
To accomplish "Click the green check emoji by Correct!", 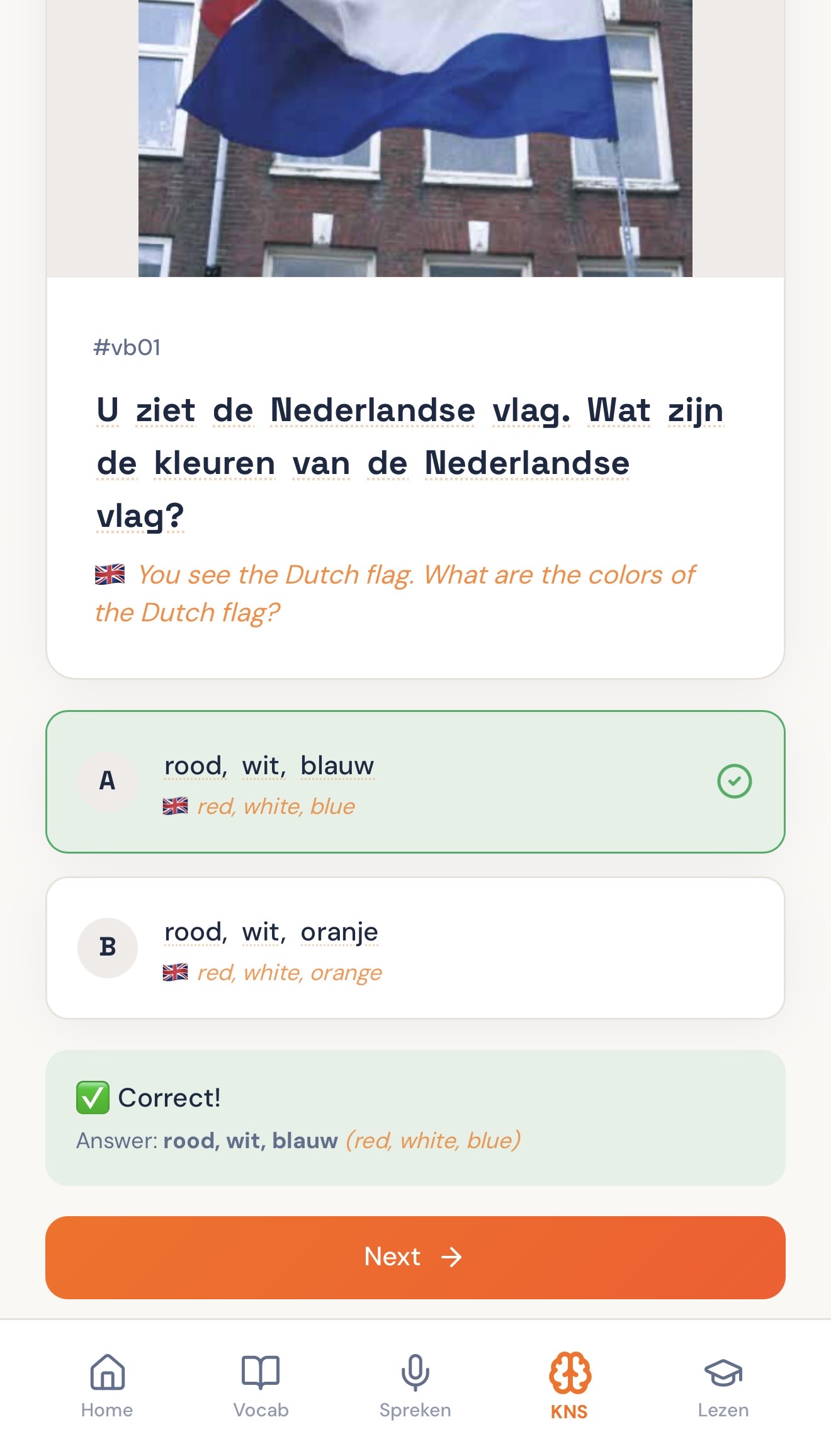I will [93, 1098].
